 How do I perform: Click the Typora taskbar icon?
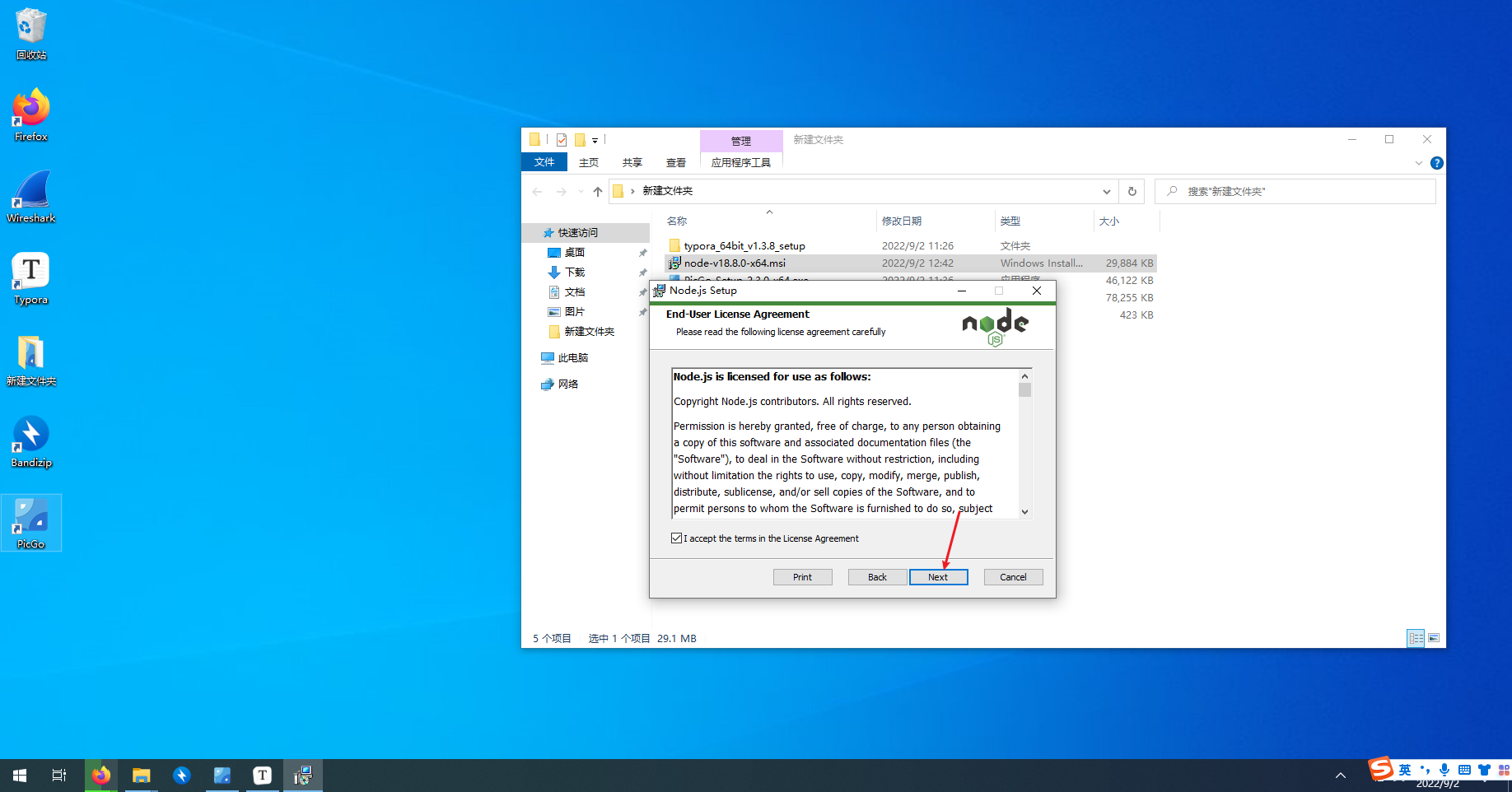pyautogui.click(x=263, y=776)
